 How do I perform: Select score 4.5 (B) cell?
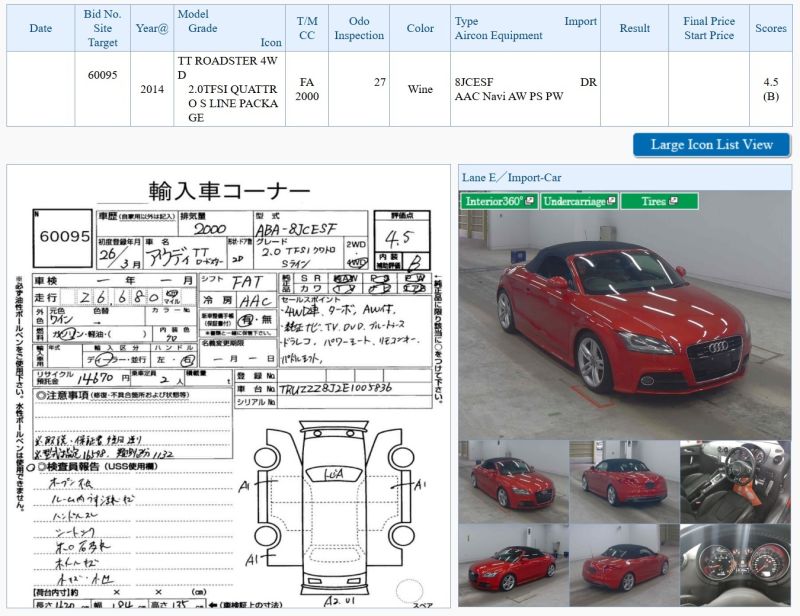771,89
